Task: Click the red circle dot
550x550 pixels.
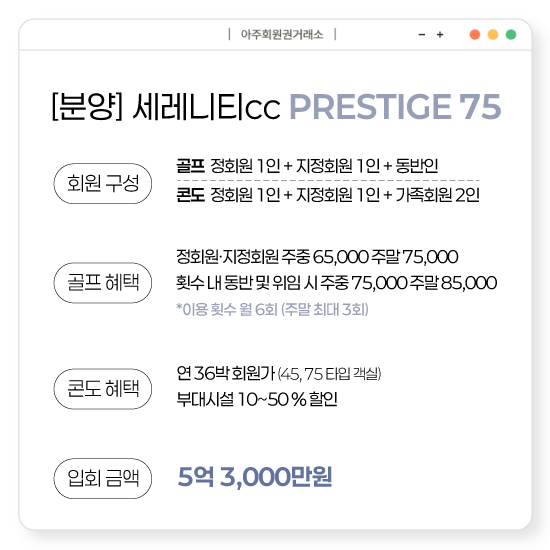Action: [x=475, y=34]
